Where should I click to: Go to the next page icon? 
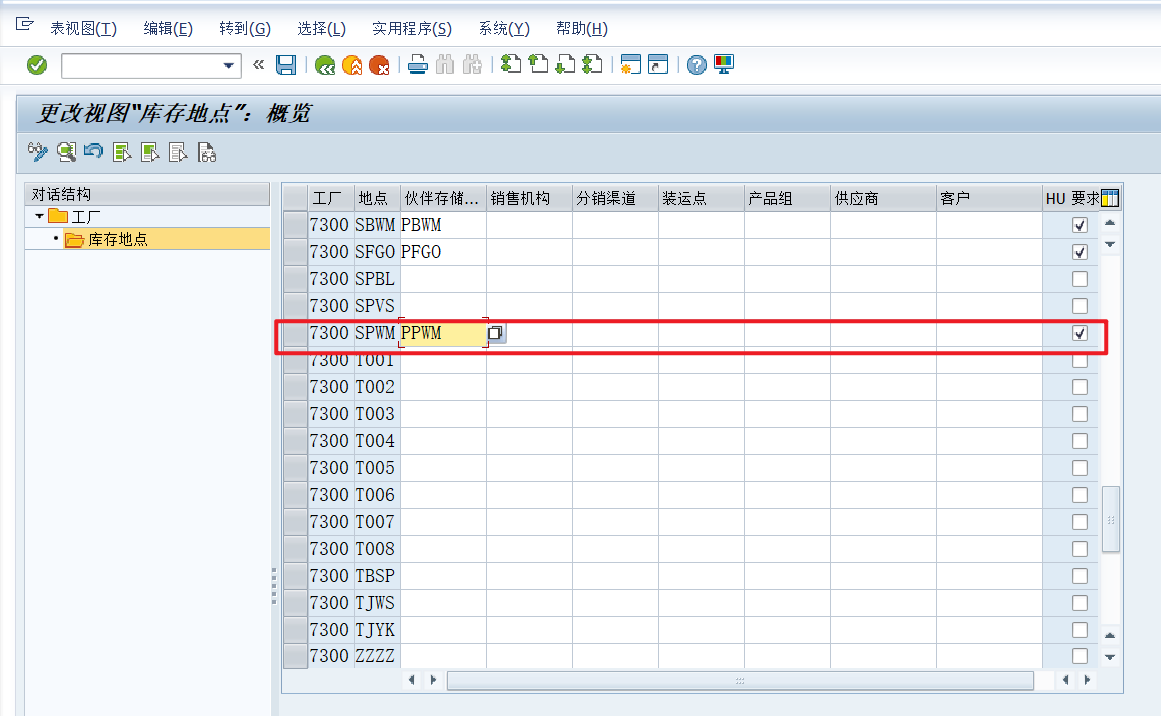[x=565, y=64]
